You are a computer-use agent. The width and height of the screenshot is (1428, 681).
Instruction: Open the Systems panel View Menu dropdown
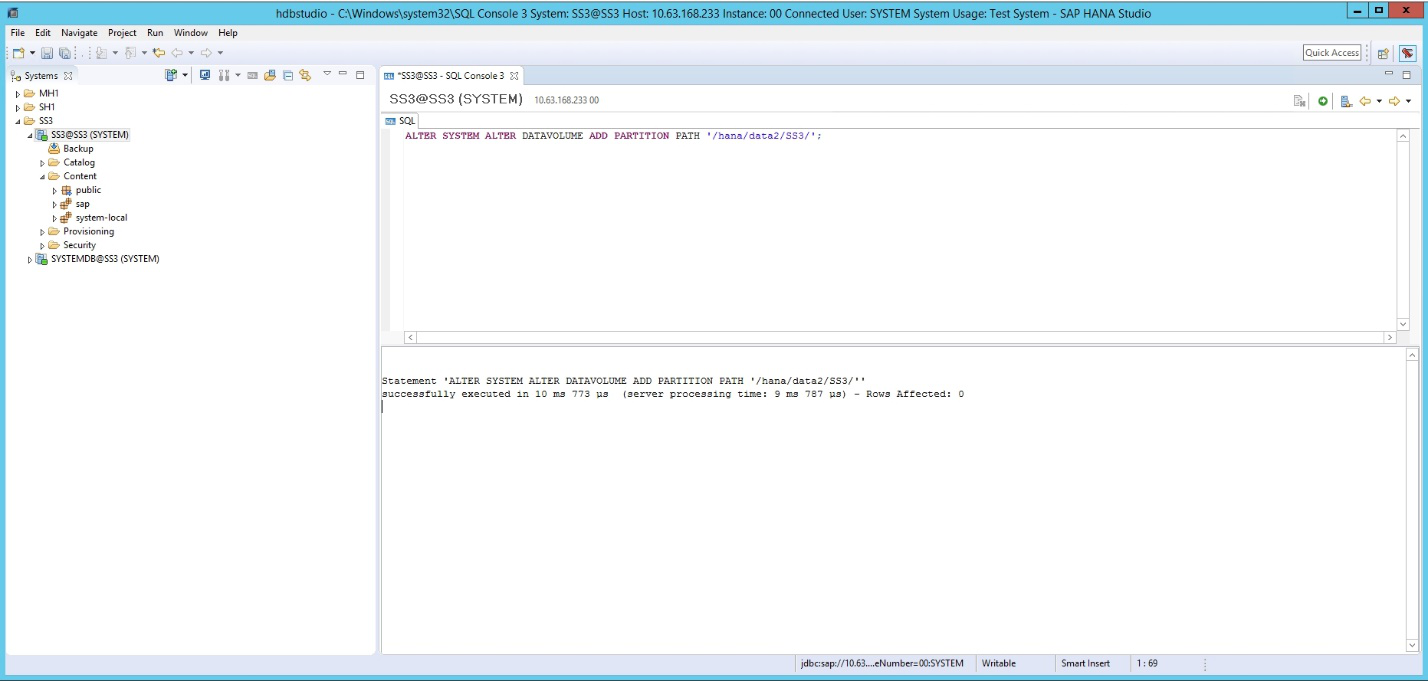click(x=327, y=74)
